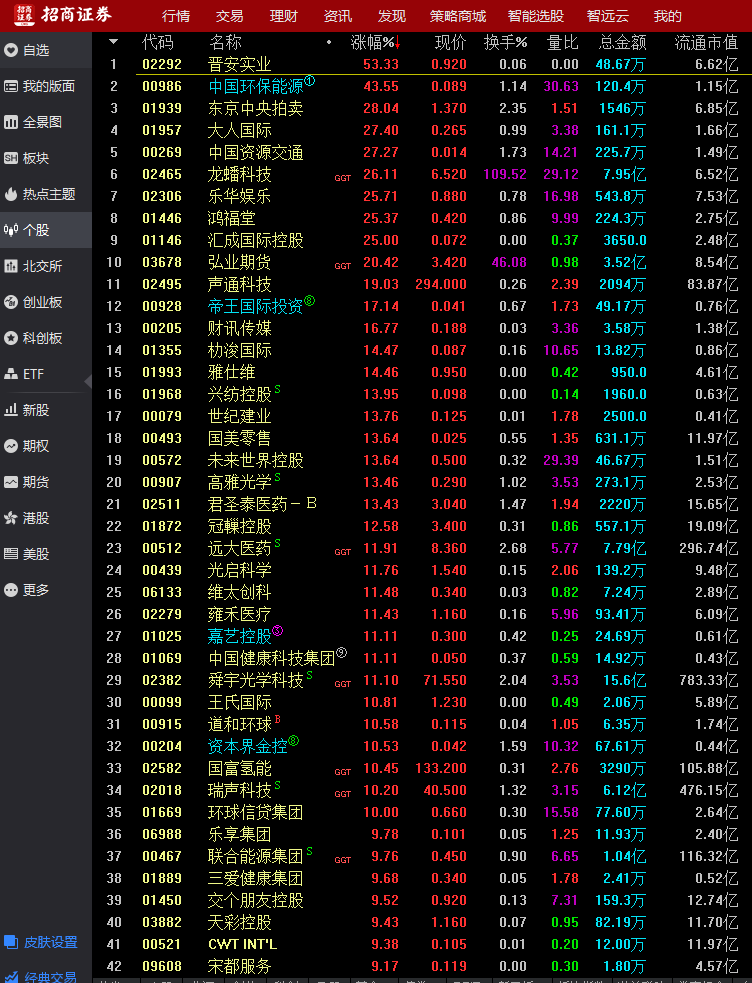
Task: Select stock 乐华娱乐
Action: pyautogui.click(x=239, y=196)
